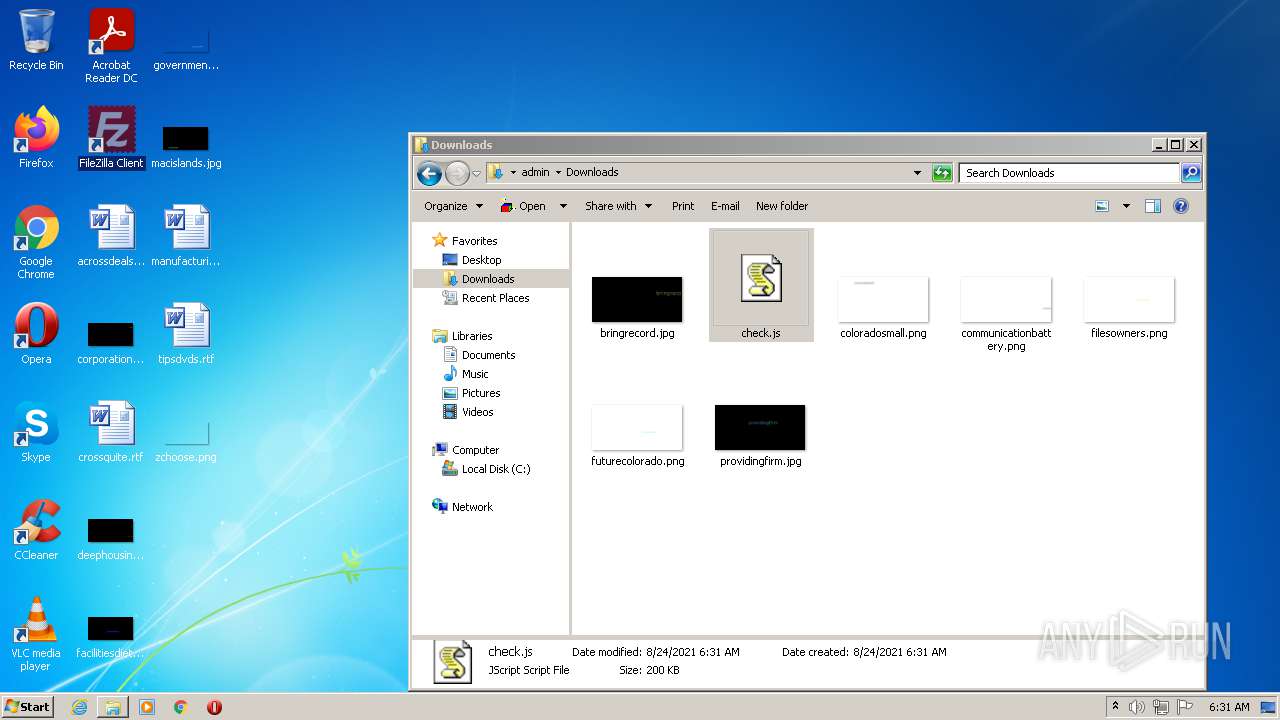The image size is (1280, 720).
Task: Open VLC media player shortcut
Action: pyautogui.click(x=36, y=634)
